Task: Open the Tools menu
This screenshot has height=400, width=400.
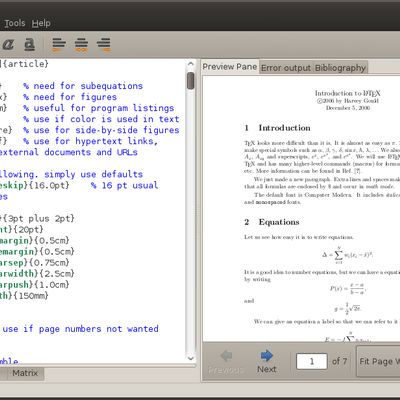Action: click(15, 23)
